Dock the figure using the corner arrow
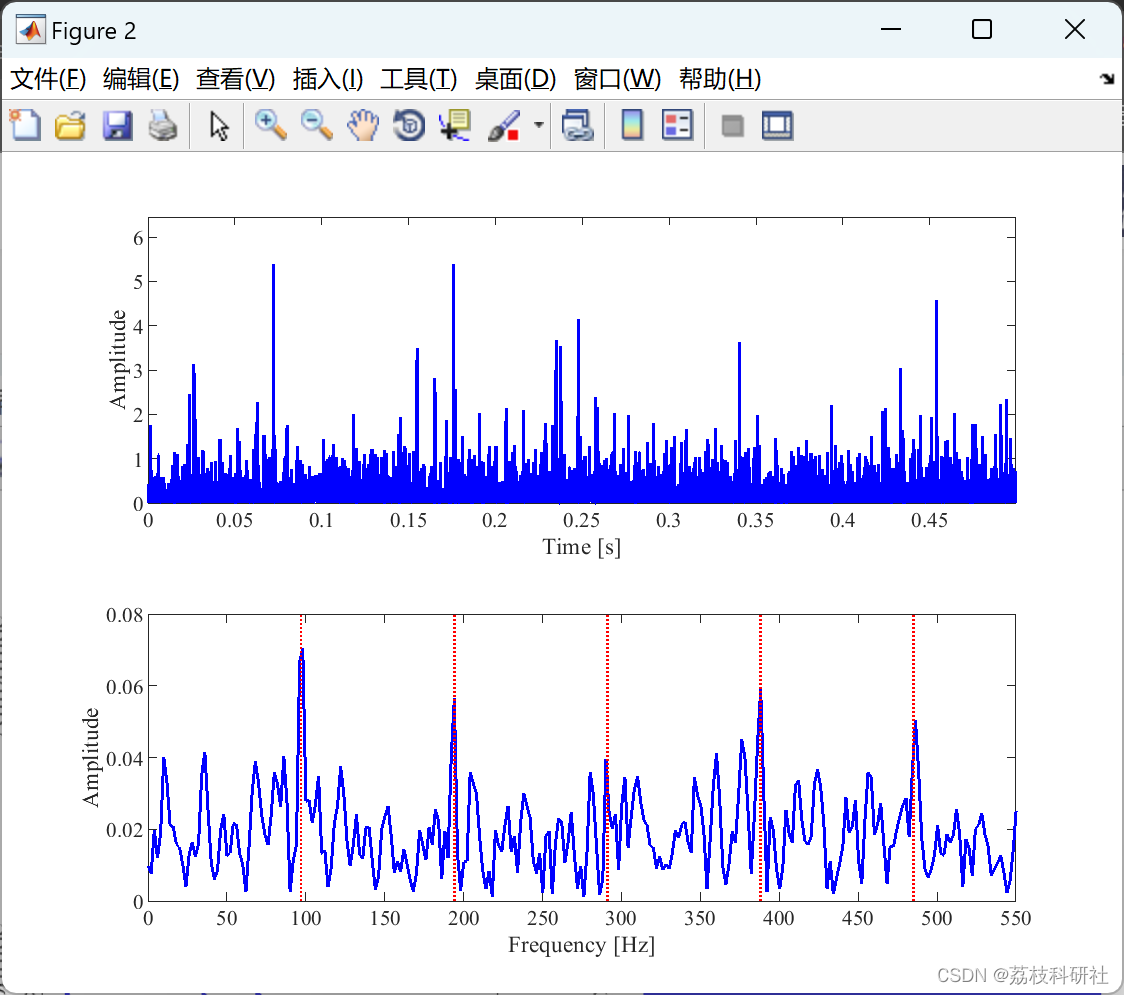The image size is (1124, 995). click(x=1107, y=79)
